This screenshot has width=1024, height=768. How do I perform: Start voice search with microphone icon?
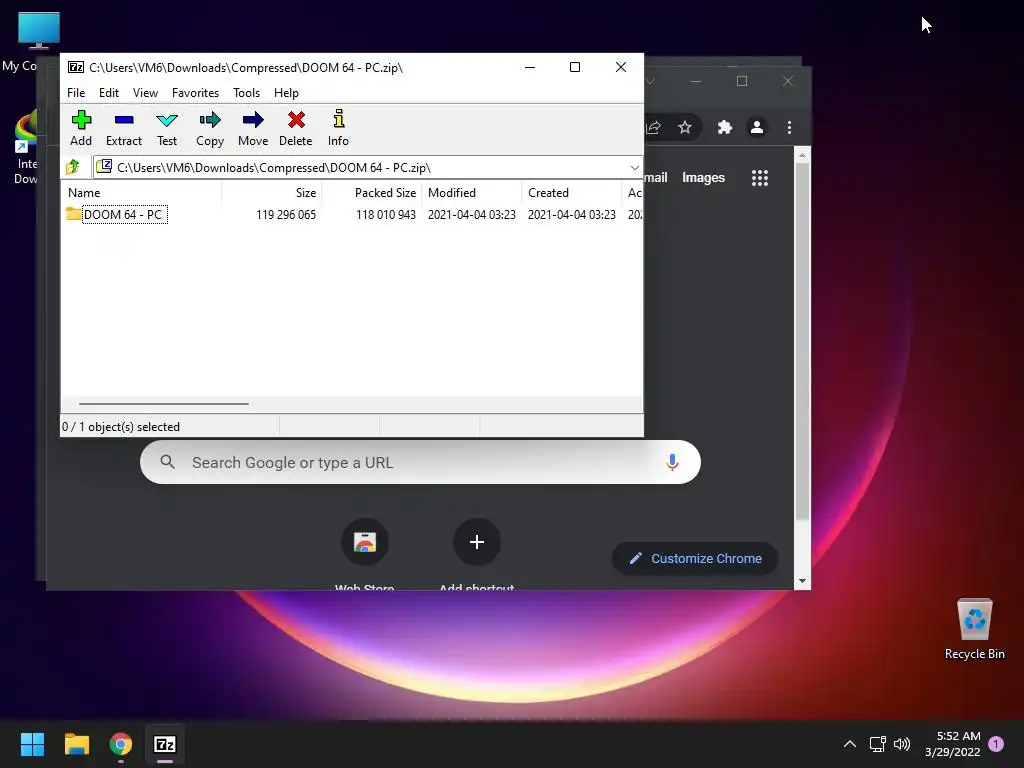[x=672, y=462]
